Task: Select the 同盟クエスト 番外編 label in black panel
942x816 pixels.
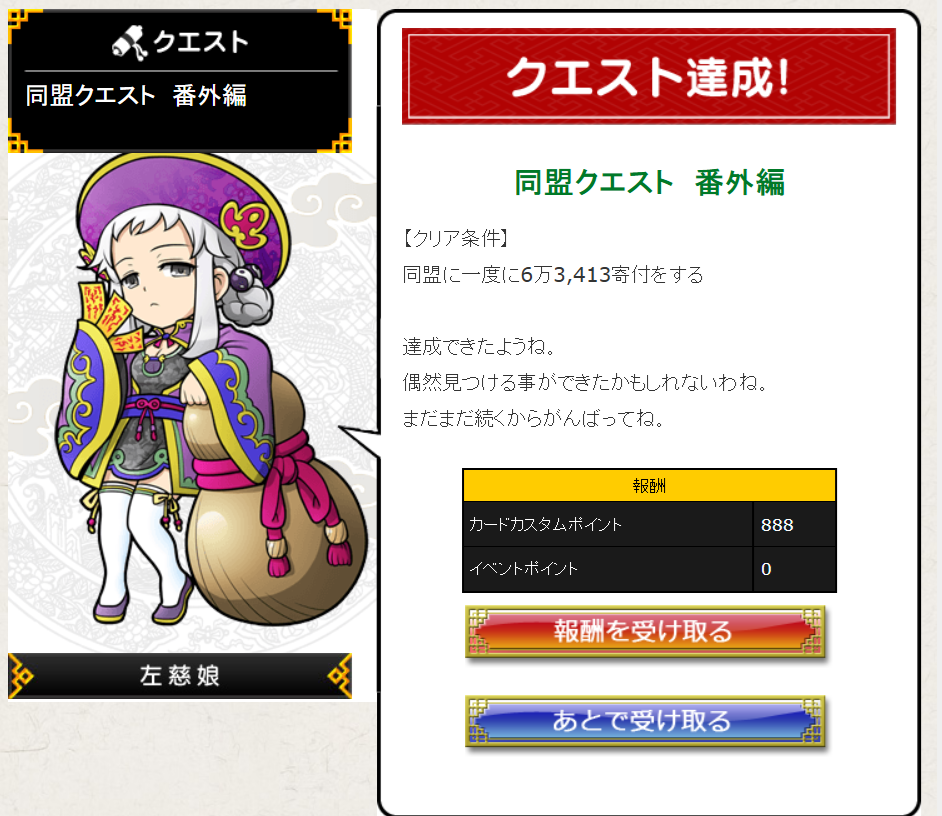Action: click(136, 96)
